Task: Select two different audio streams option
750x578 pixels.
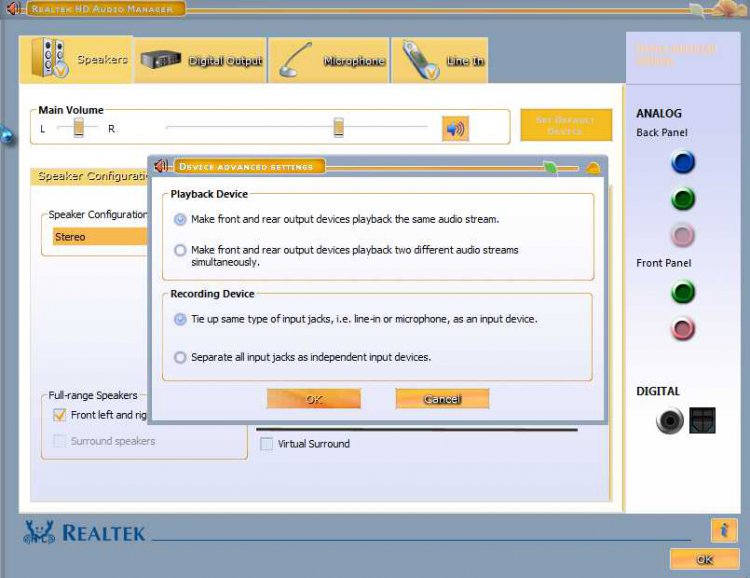Action: point(180,250)
